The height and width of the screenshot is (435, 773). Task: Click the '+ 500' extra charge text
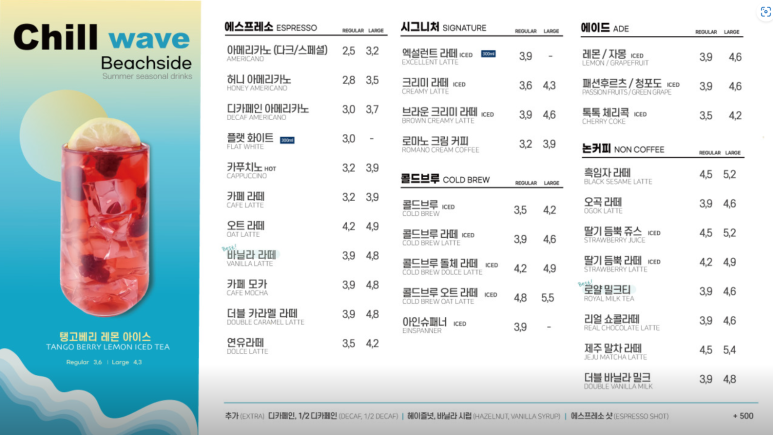(743, 416)
